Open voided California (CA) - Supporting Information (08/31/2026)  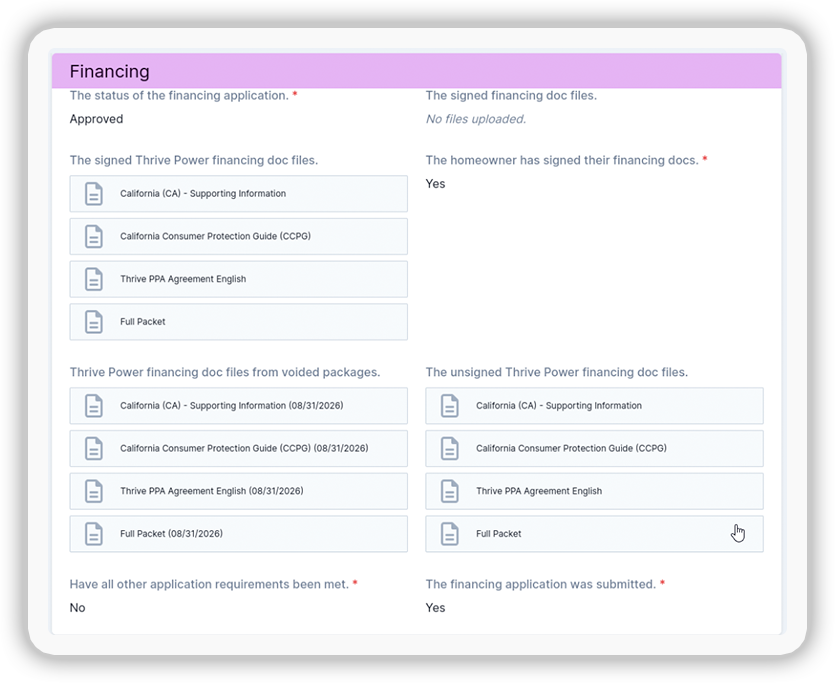pos(239,406)
